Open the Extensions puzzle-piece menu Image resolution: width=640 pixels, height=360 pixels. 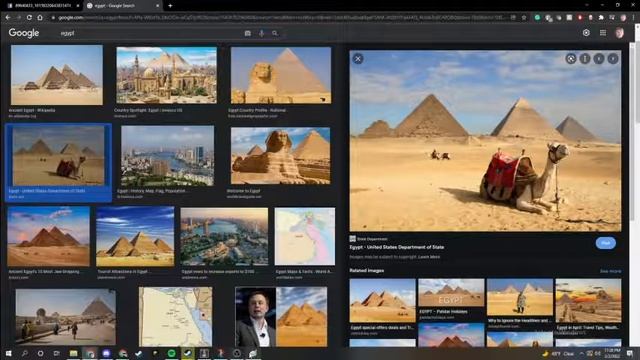[x=601, y=18]
